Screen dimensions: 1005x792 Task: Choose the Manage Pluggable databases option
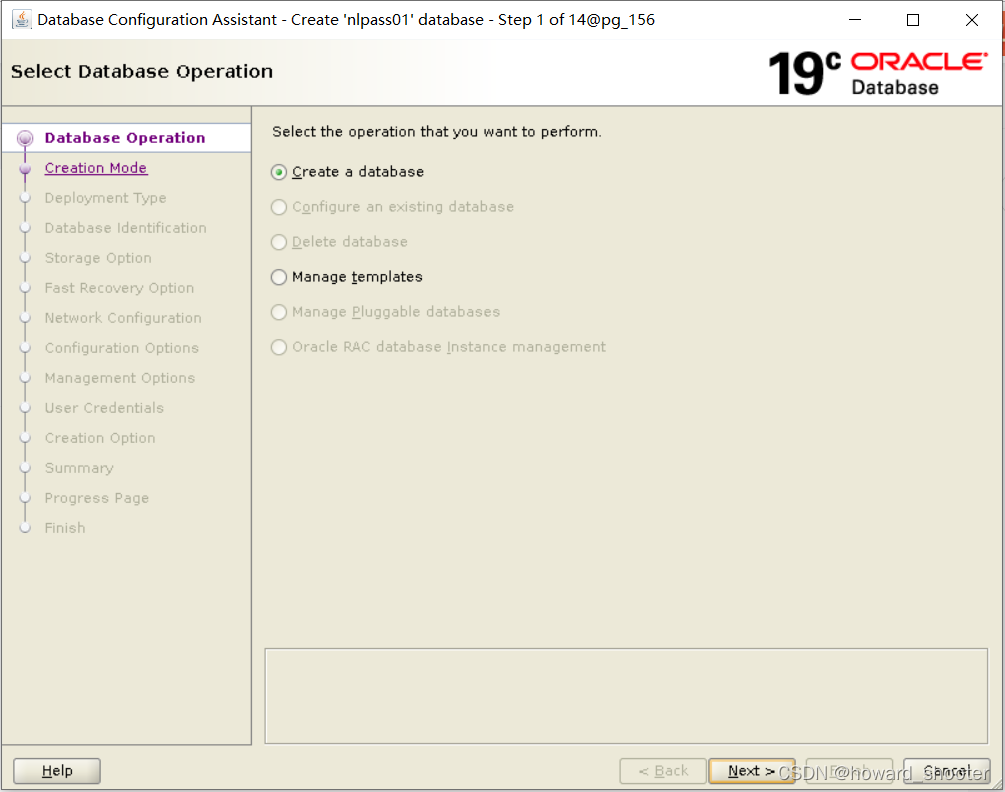click(279, 312)
